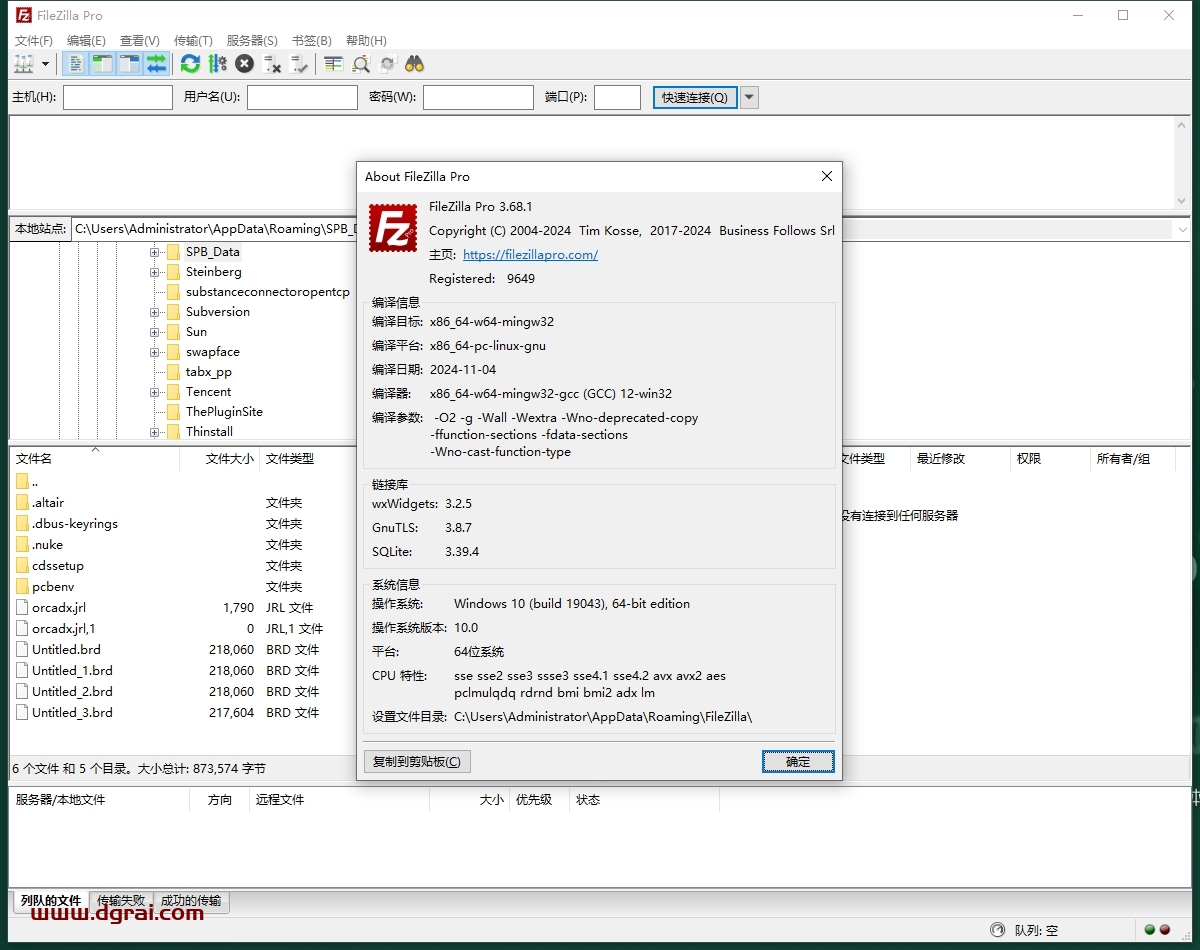Open the 查看(V) menu
The width and height of the screenshot is (1200, 950).
point(140,40)
